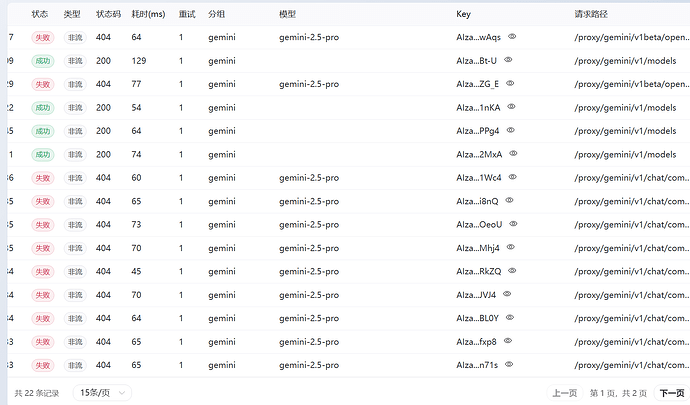The height and width of the screenshot is (405, 690).
Task: Click eye icon next to AIza...RkZQ
Action: 513,271
